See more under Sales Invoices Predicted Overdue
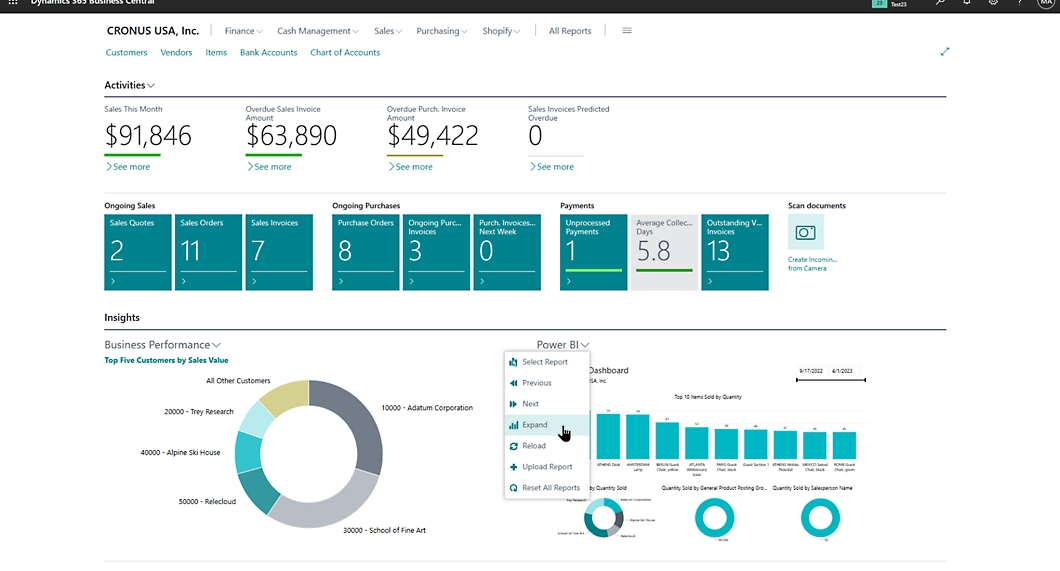Viewport: 1060px width, 571px height. (x=552, y=167)
